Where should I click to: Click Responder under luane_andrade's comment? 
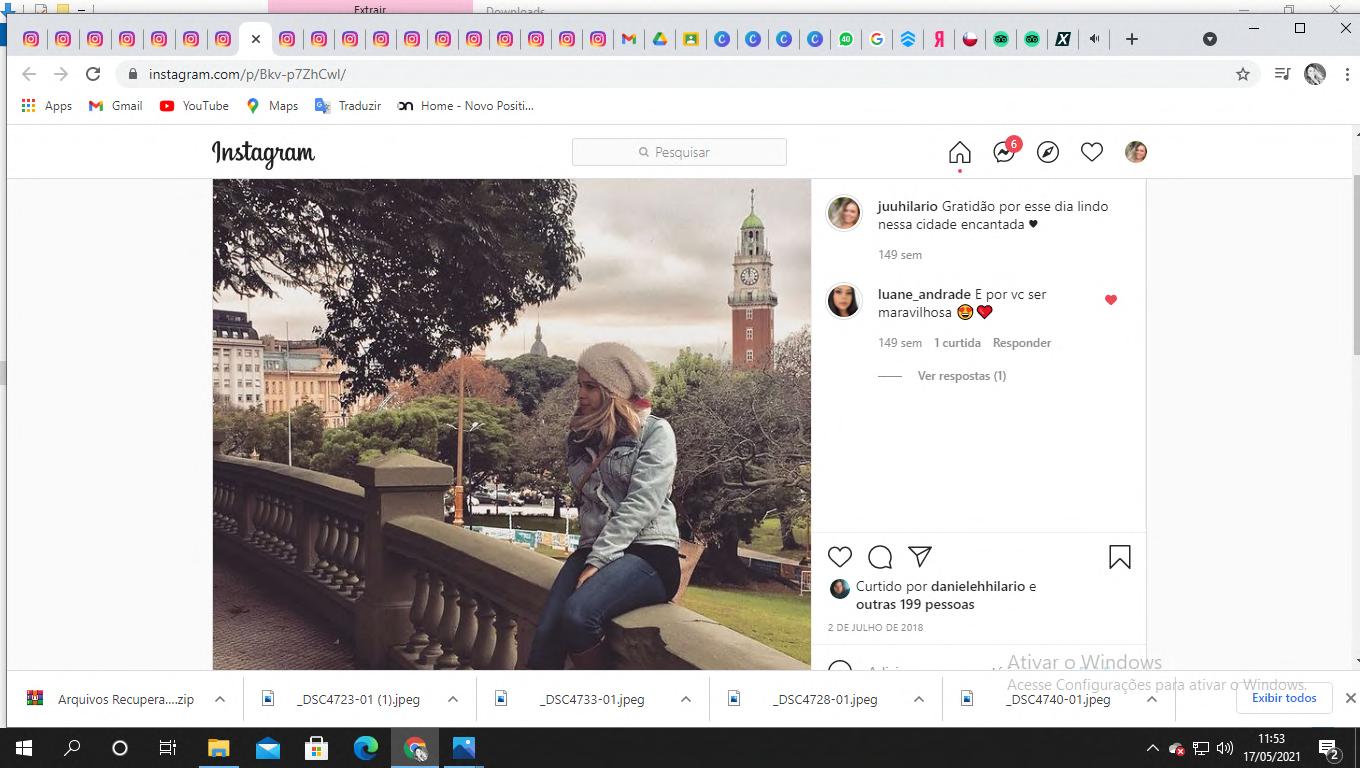(1022, 343)
